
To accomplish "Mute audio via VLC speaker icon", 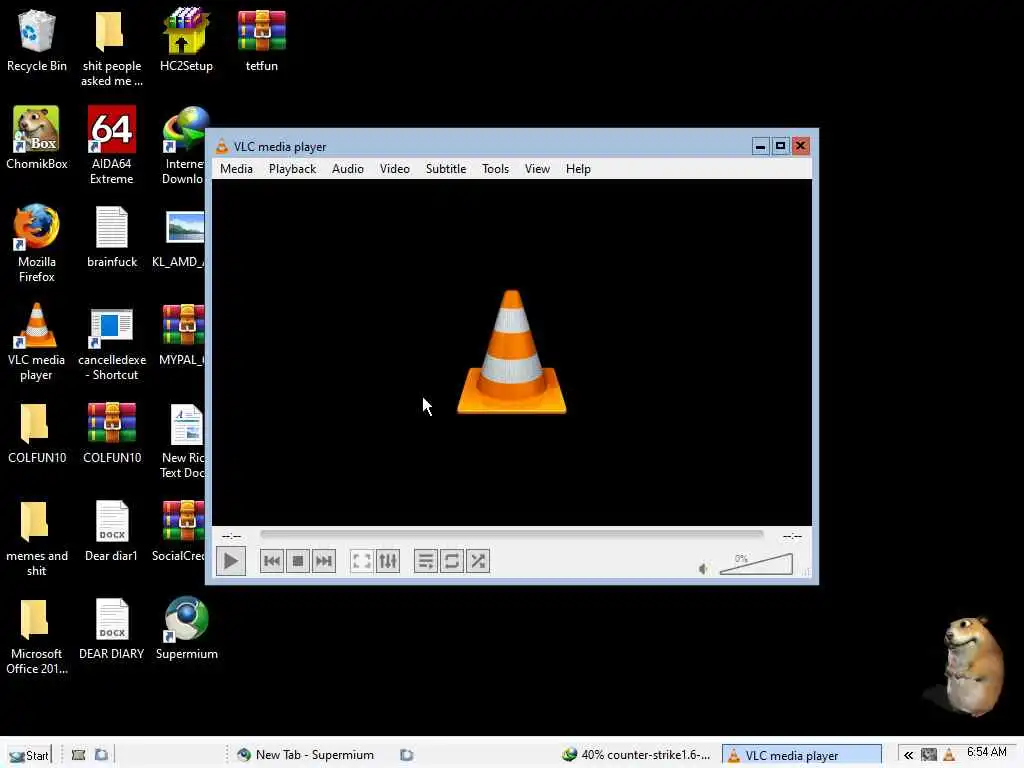I will [703, 569].
